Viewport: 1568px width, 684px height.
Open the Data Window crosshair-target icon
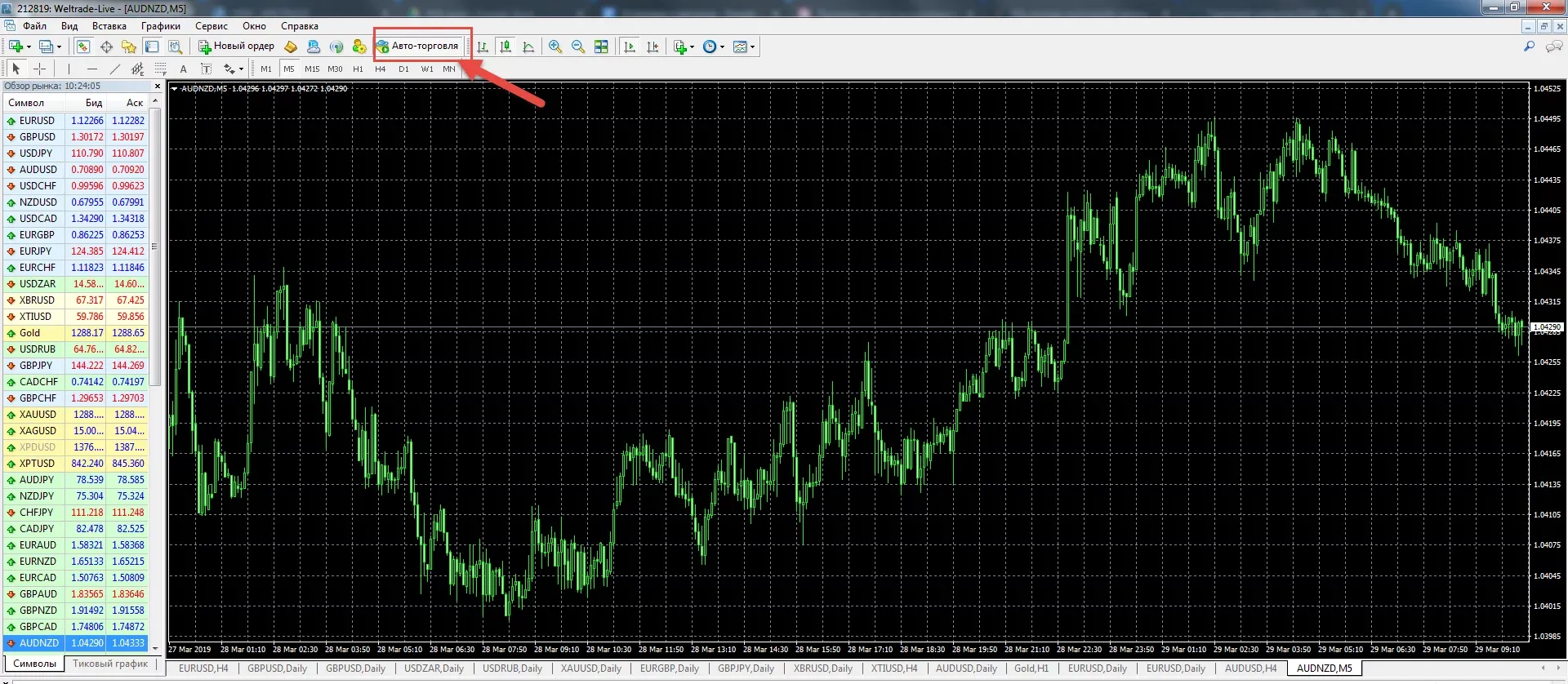coord(106,47)
